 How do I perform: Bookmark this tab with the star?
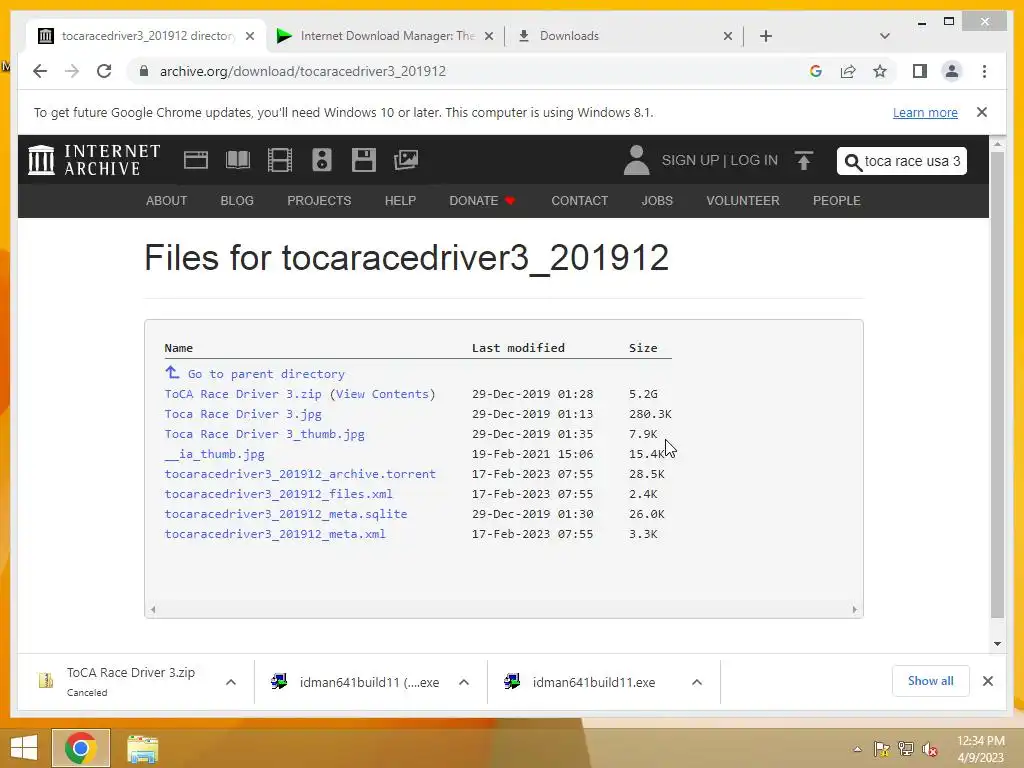[x=880, y=71]
